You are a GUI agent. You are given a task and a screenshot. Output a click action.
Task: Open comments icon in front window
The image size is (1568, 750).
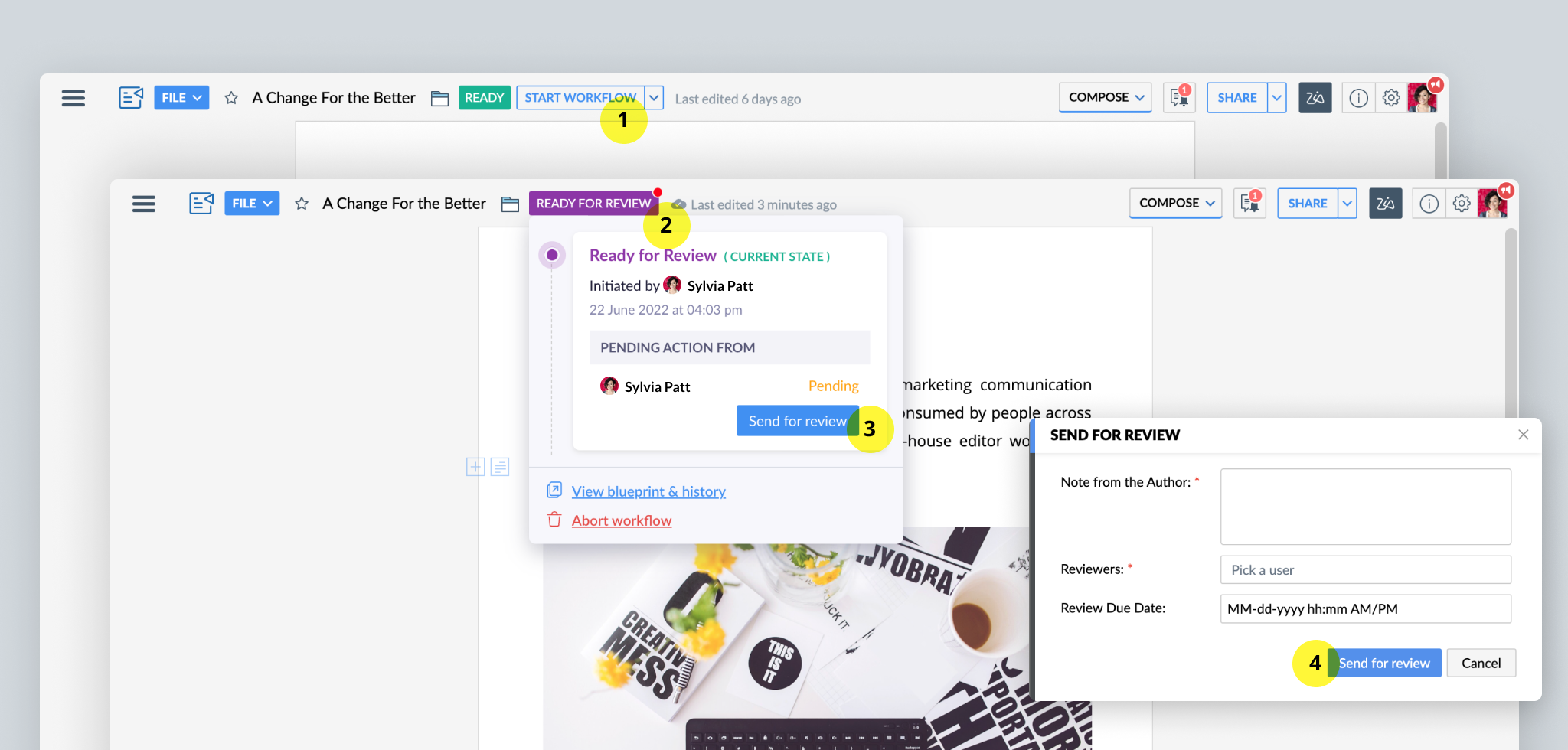pos(1249,203)
